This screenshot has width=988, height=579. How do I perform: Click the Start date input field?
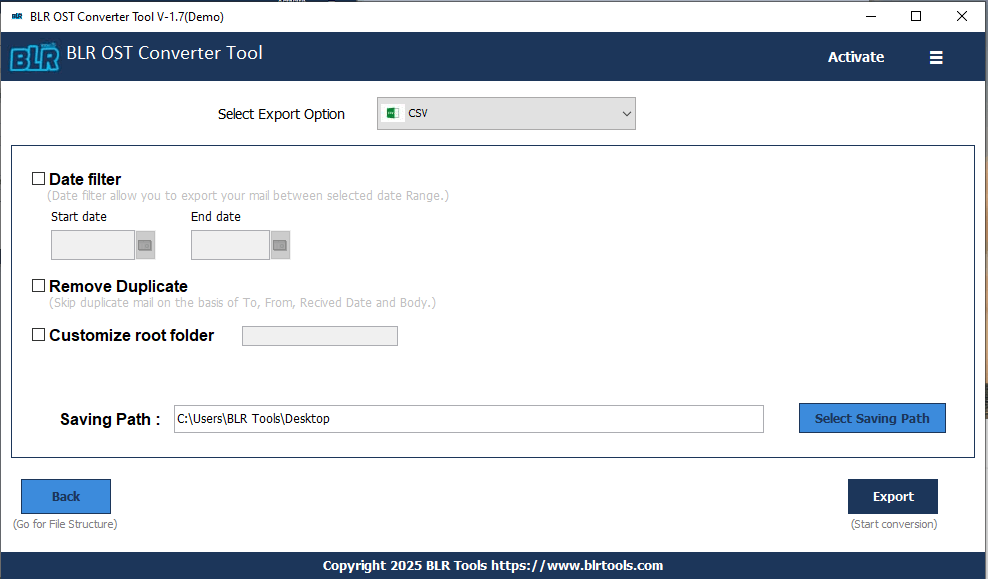click(92, 244)
